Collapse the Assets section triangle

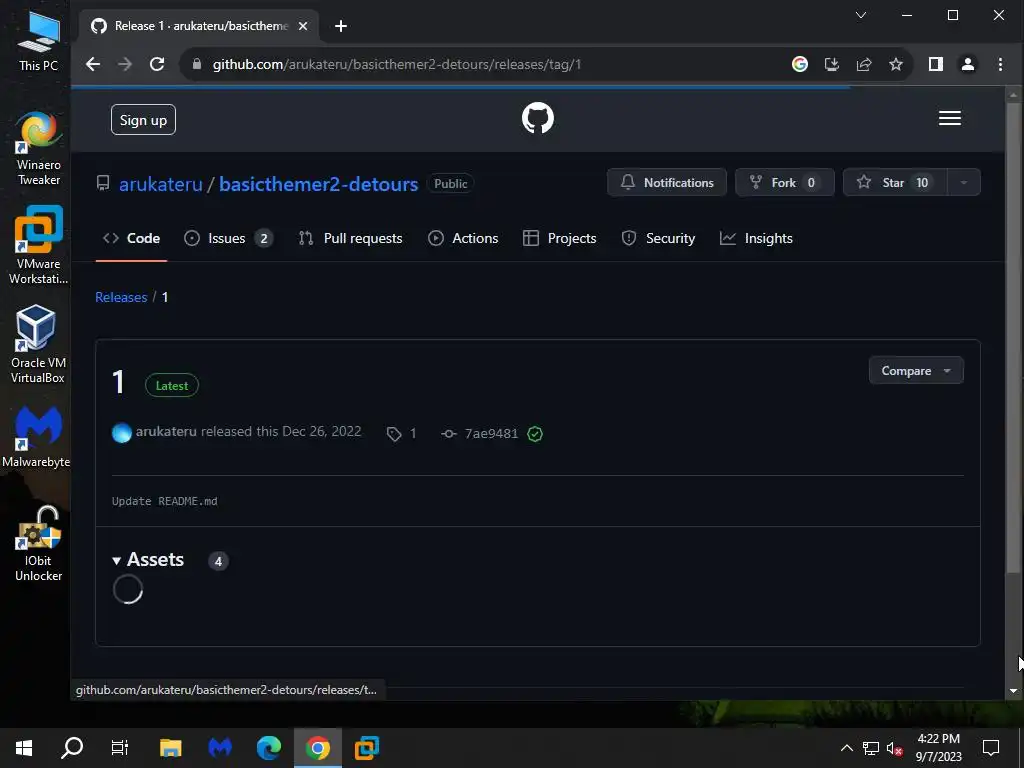(x=116, y=560)
